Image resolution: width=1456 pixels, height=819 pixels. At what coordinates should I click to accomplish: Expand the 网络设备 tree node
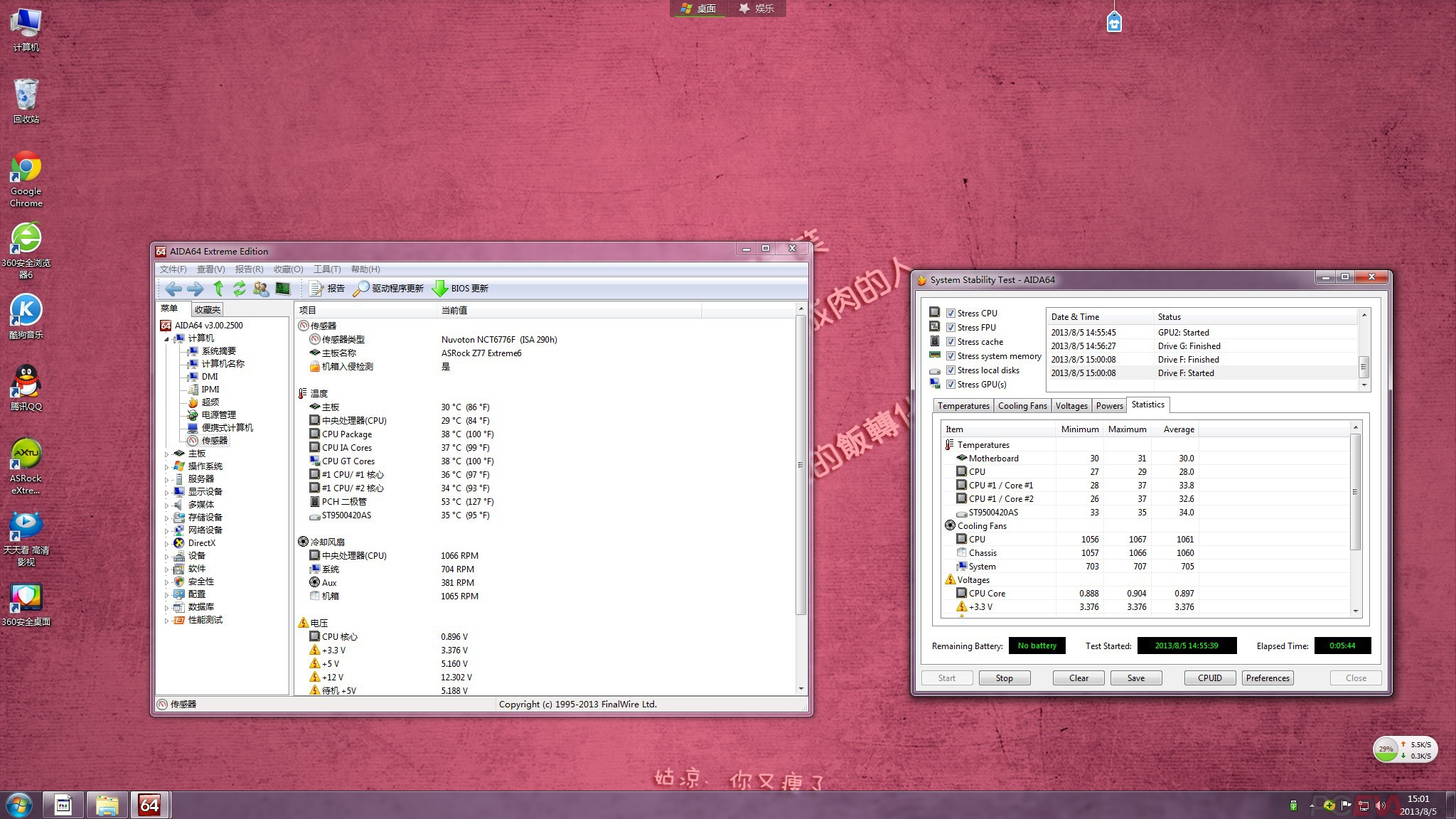167,530
